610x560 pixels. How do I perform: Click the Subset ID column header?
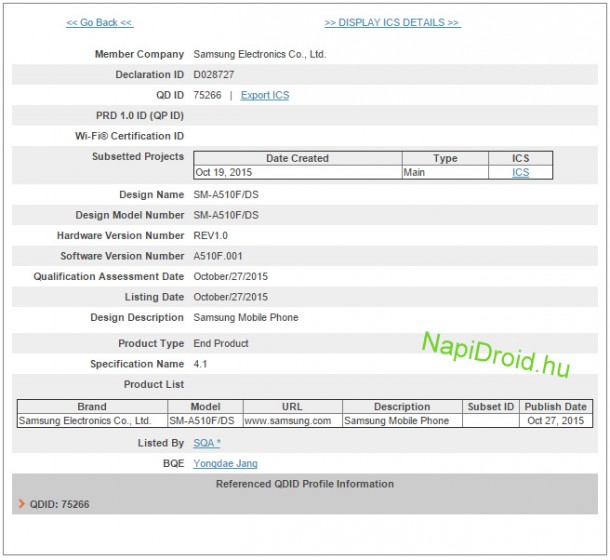click(x=490, y=407)
